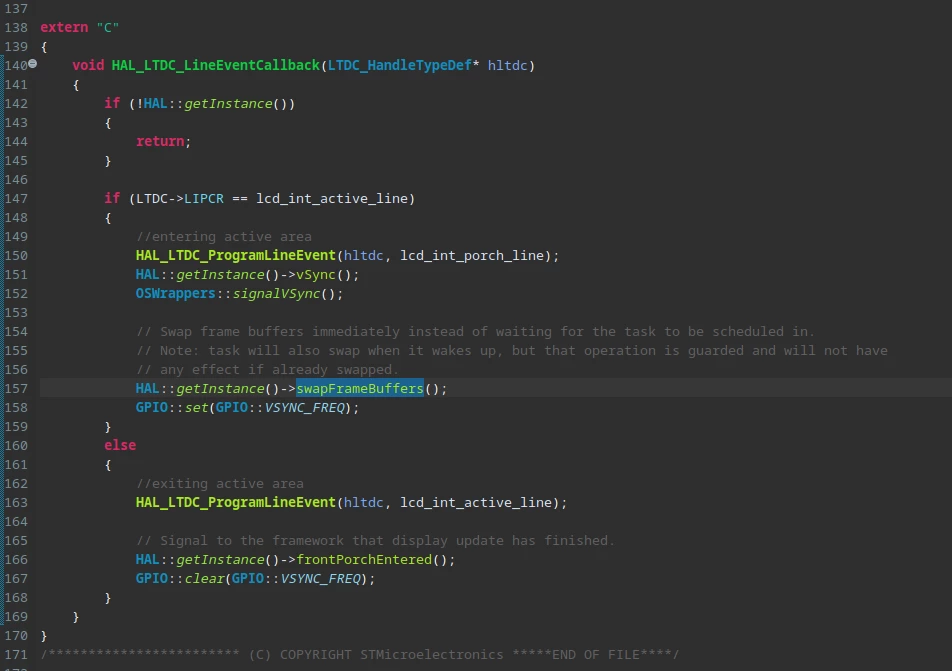Click HAL_LTDC_ProgramLineEvent call on line 163

(x=236, y=503)
